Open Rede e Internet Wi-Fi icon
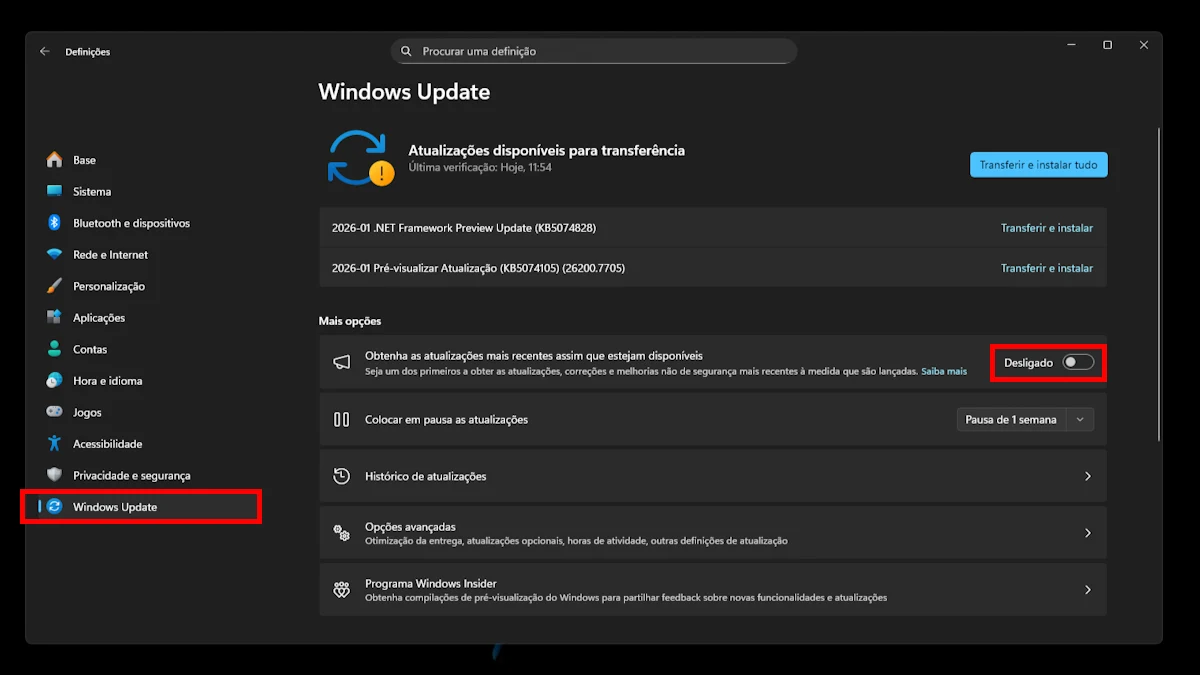The image size is (1200, 675). [x=55, y=255]
